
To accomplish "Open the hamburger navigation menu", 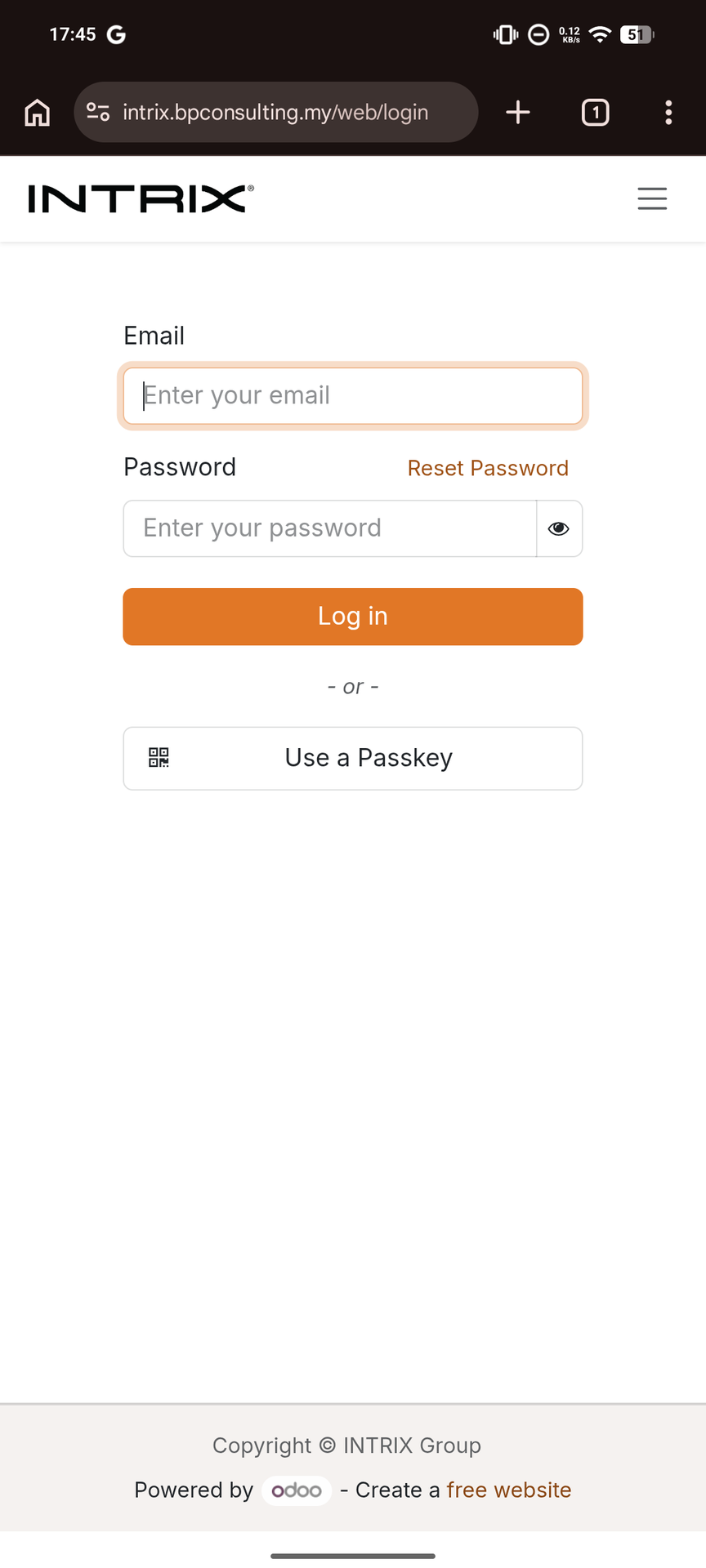I will (x=652, y=198).
